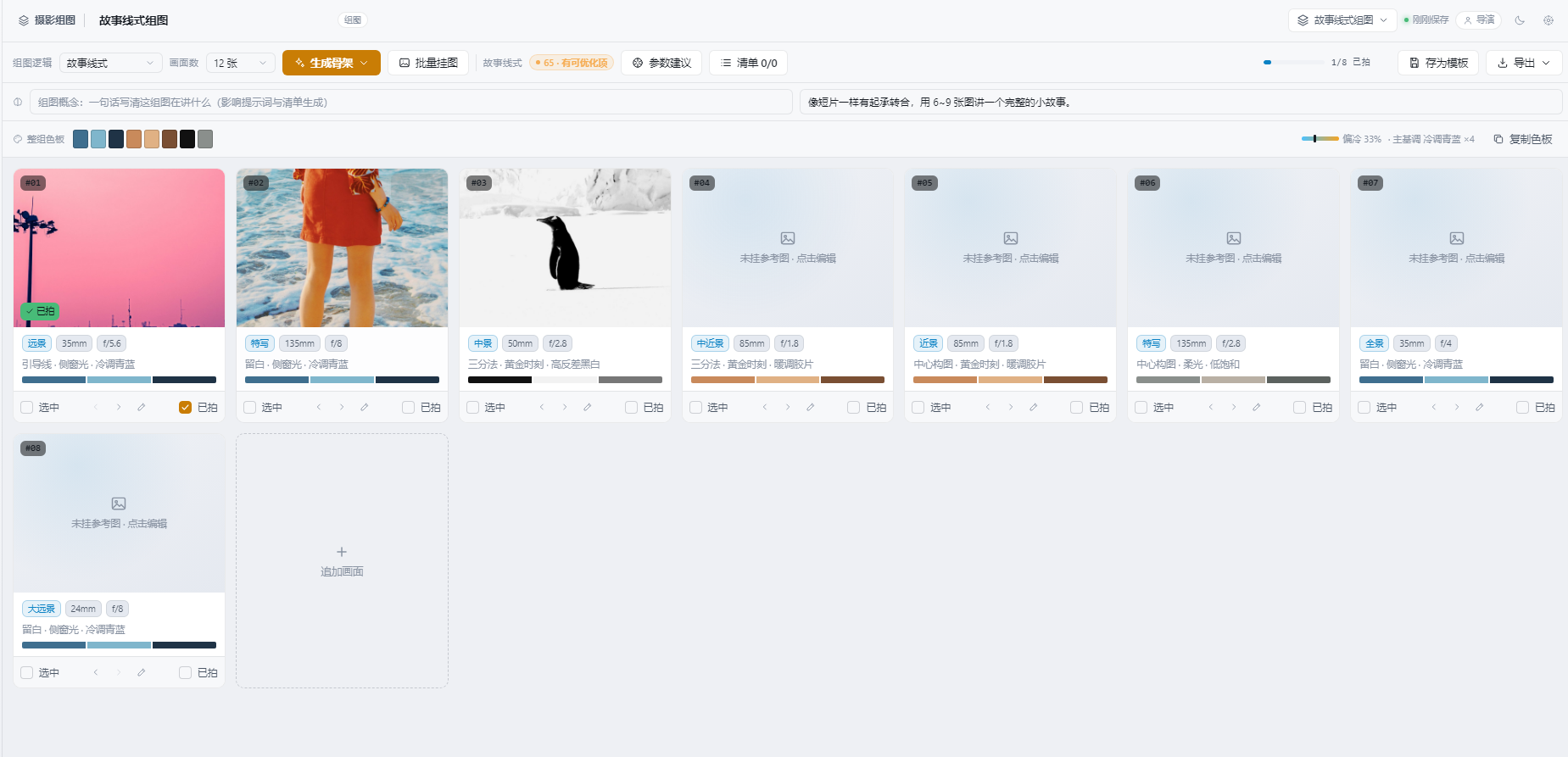Open the 故事线式组图 switcher in the header
The image size is (1568, 757).
[1342, 20]
